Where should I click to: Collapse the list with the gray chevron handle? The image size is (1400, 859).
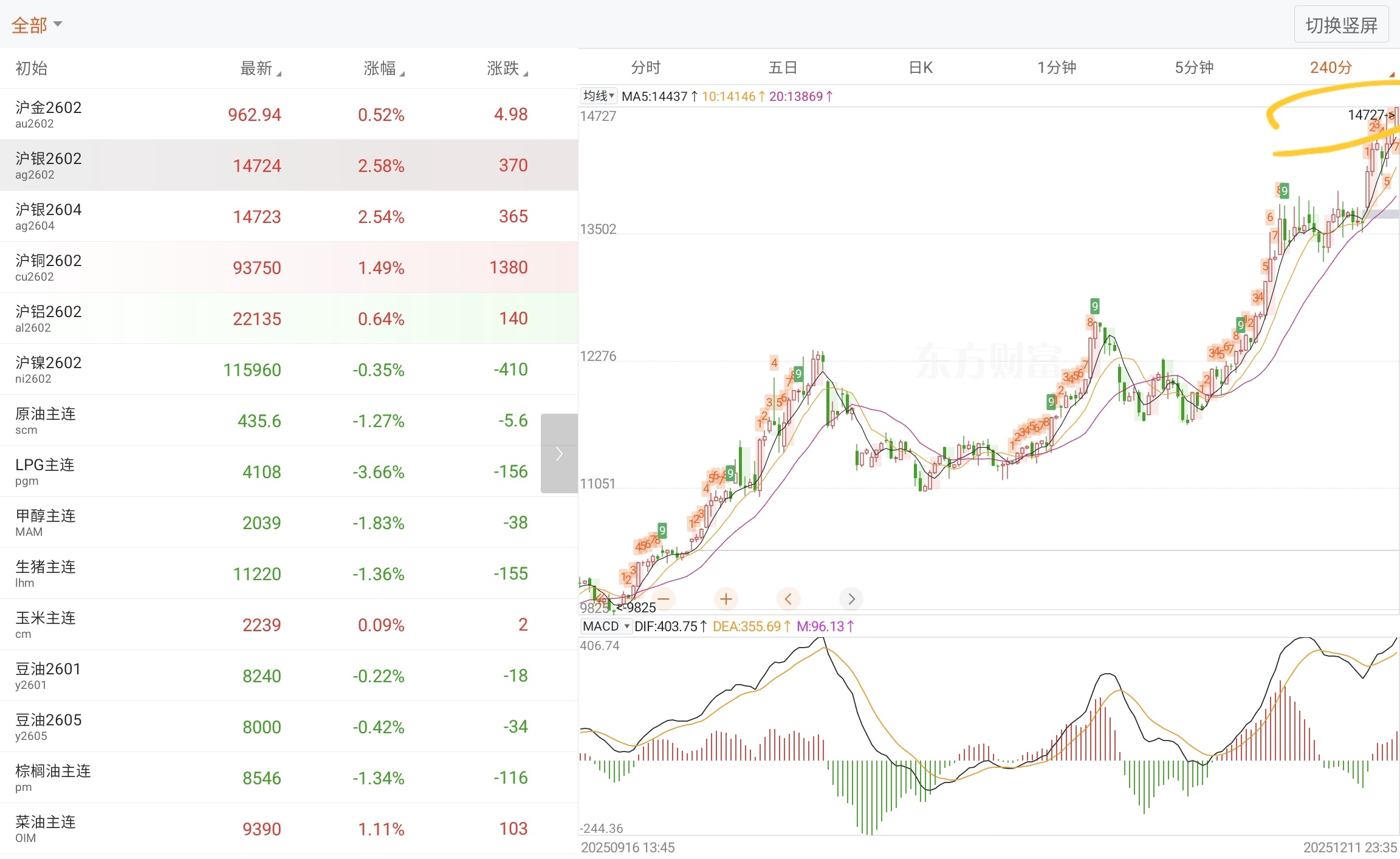click(559, 453)
